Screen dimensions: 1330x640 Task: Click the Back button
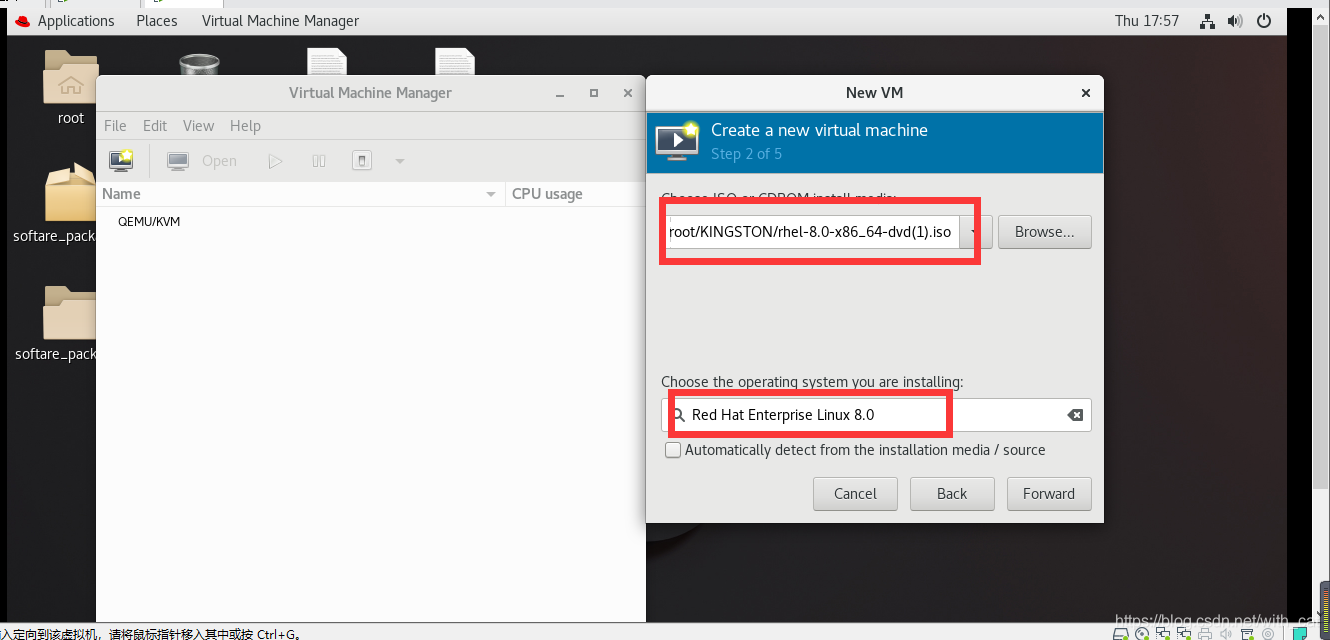952,493
